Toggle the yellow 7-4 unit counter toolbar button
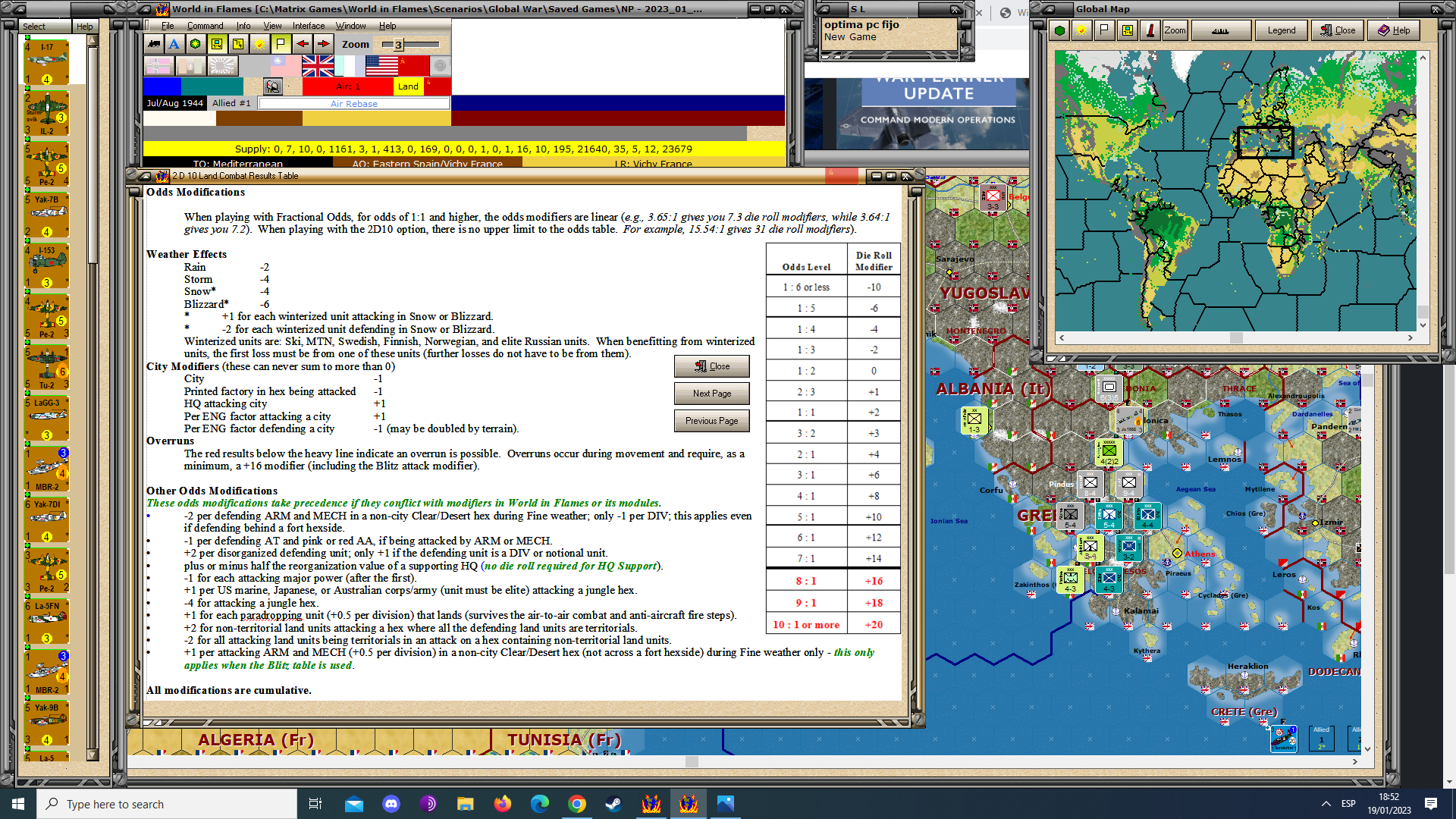The image size is (1456, 819). pos(217,44)
